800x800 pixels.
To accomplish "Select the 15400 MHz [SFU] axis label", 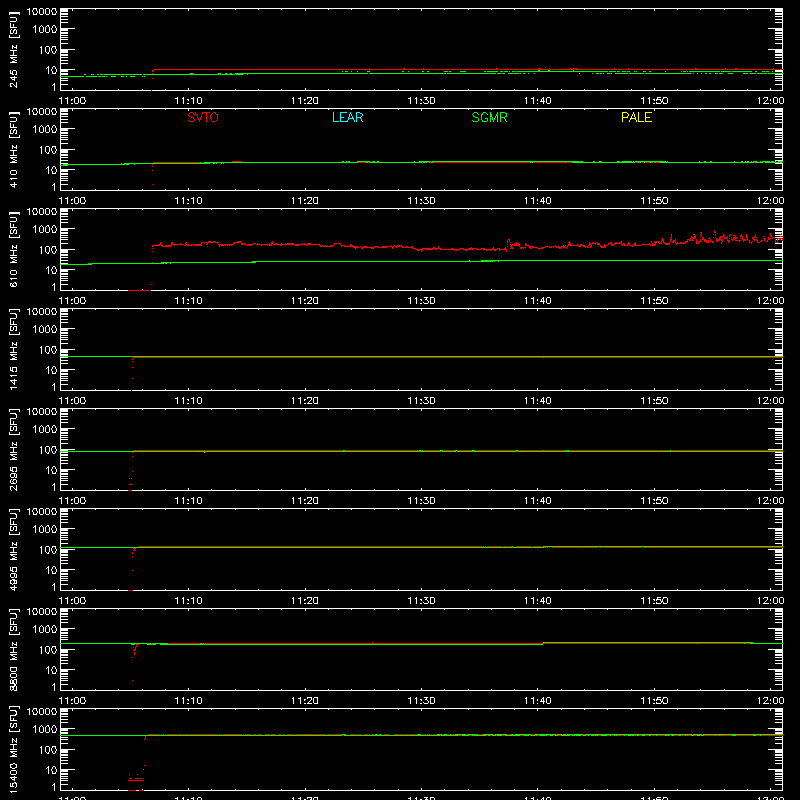I will click(13, 750).
